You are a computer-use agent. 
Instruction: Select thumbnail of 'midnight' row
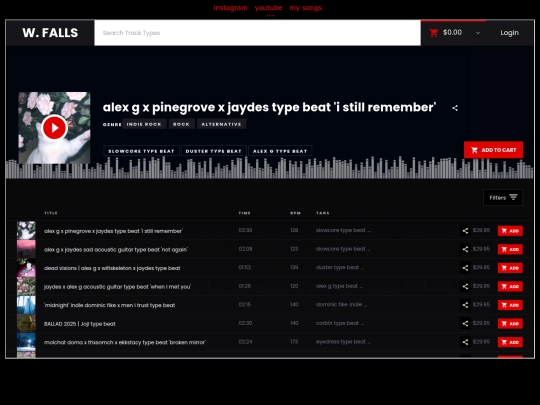[x=26, y=305]
